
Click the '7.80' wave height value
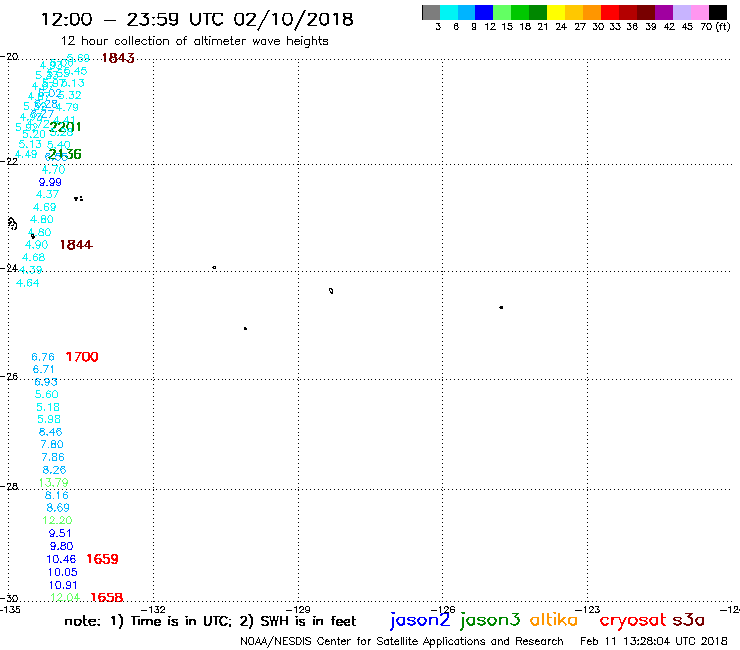52,444
